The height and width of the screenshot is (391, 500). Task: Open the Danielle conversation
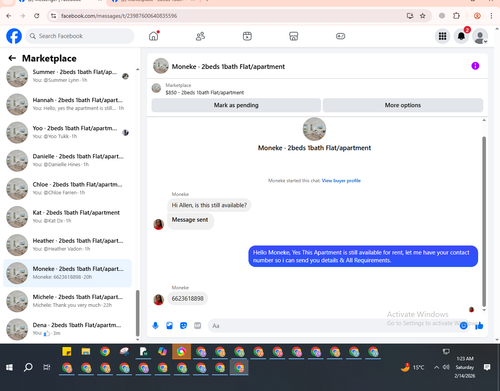[x=68, y=160]
